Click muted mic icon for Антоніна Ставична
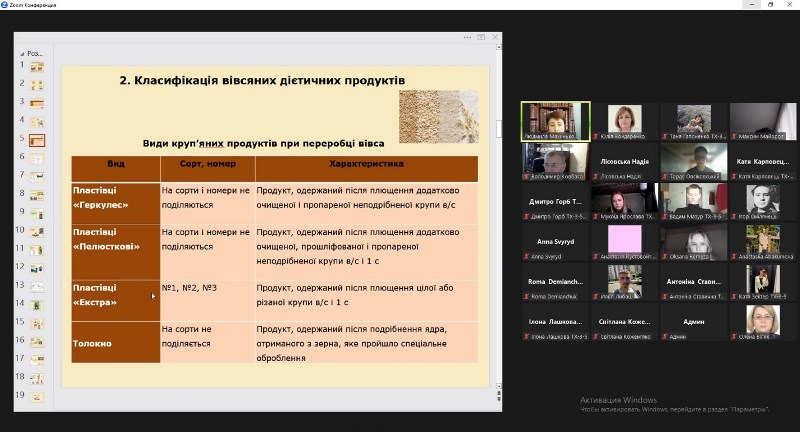The width and height of the screenshot is (800, 432). tap(665, 296)
